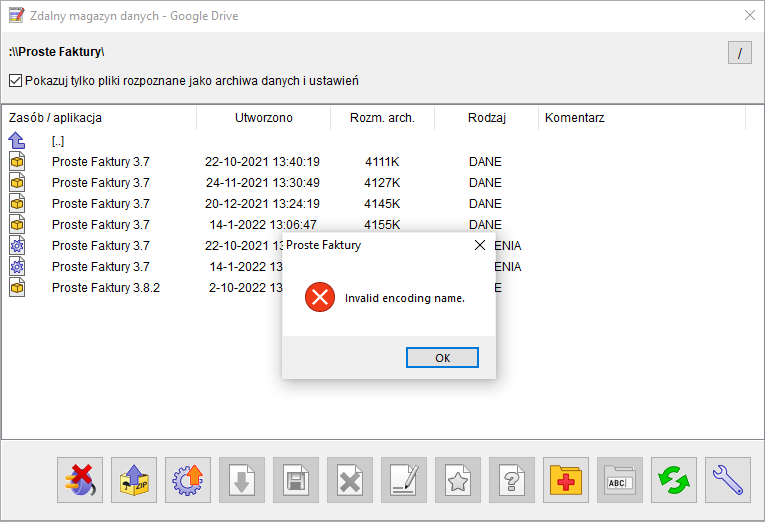Click the ':\\Proste Faktury\' path label
Screen dimensions: 765x522
coord(57,52)
